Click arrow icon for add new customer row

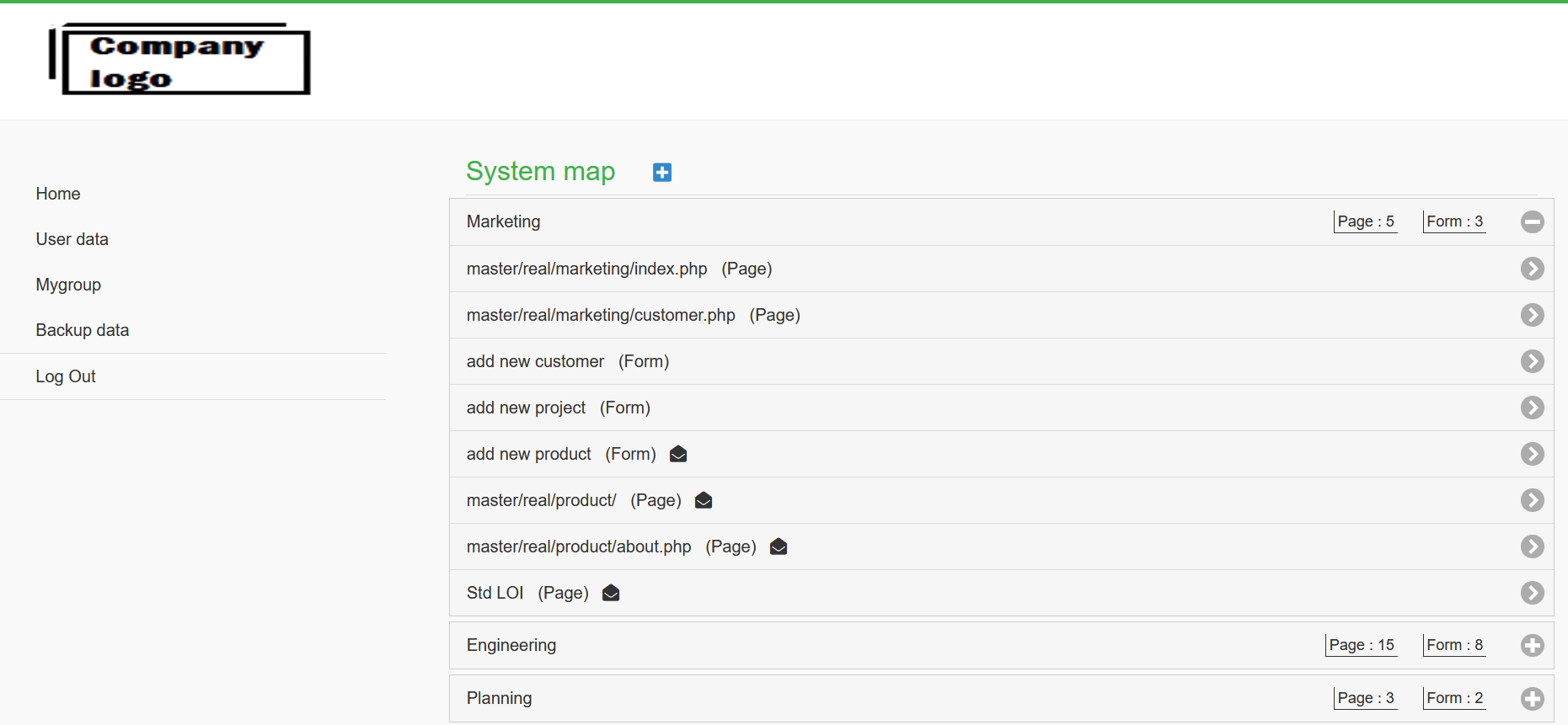pos(1532,361)
